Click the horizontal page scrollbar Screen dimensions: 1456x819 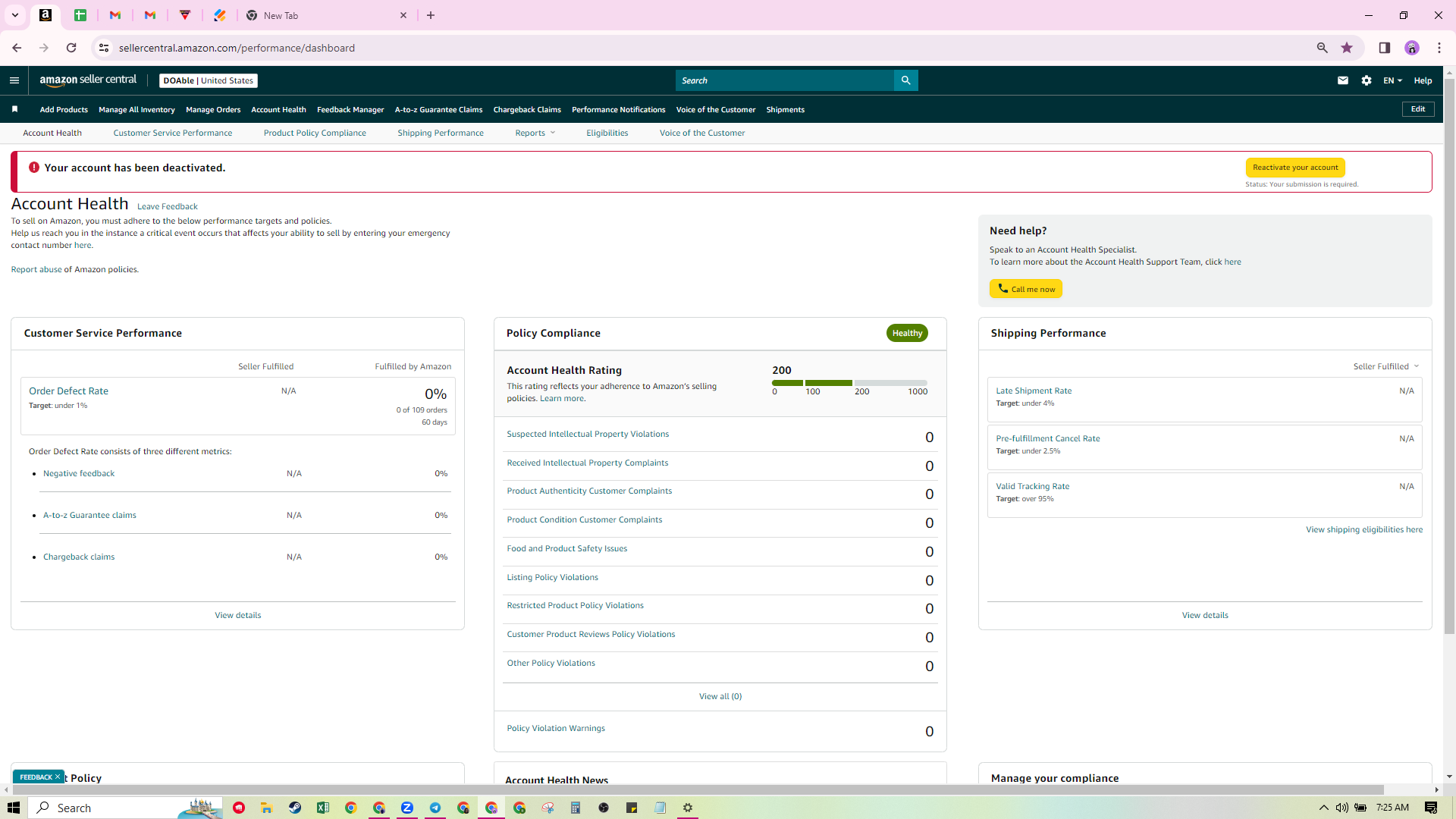coord(698,789)
